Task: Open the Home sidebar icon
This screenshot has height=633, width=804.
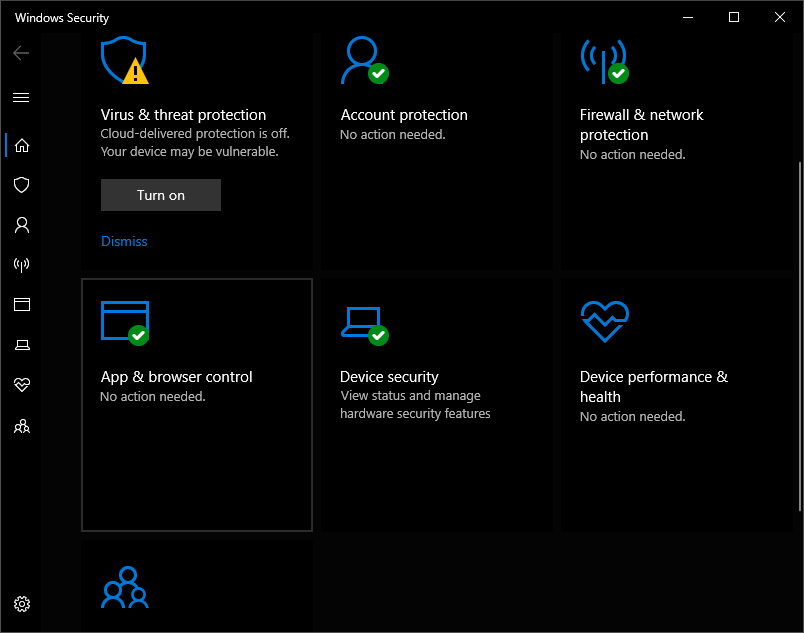Action: pos(21,145)
